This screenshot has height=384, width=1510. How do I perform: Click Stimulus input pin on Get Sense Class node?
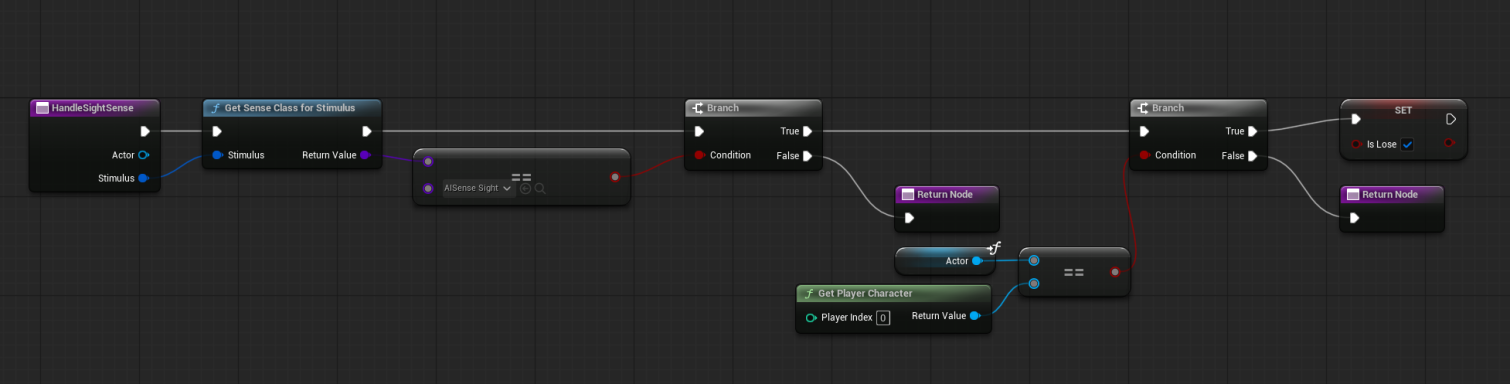click(217, 155)
